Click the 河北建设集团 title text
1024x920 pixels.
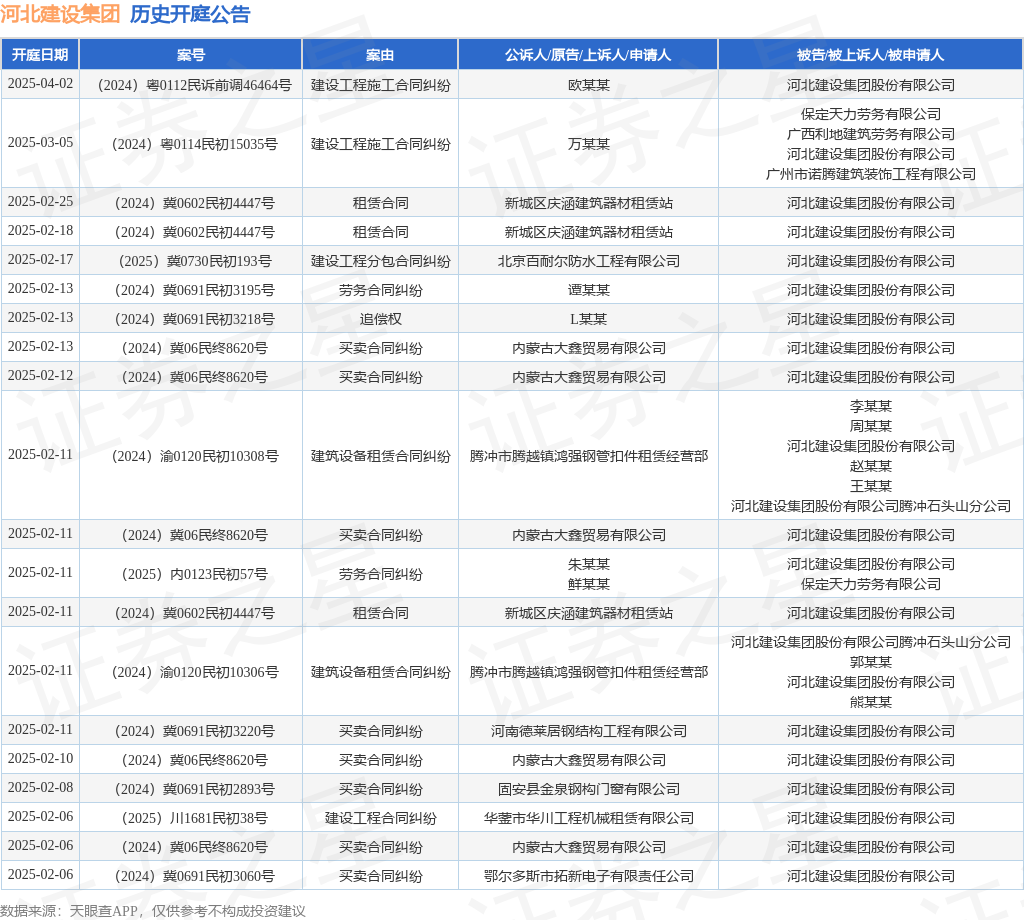pos(60,14)
